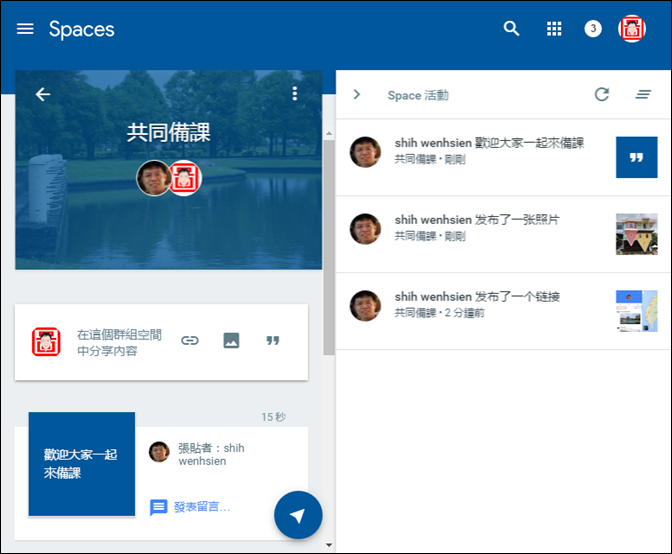Click the 共同備課・2 分鐘前 subtitle
The height and width of the screenshot is (554, 672).
[439, 313]
